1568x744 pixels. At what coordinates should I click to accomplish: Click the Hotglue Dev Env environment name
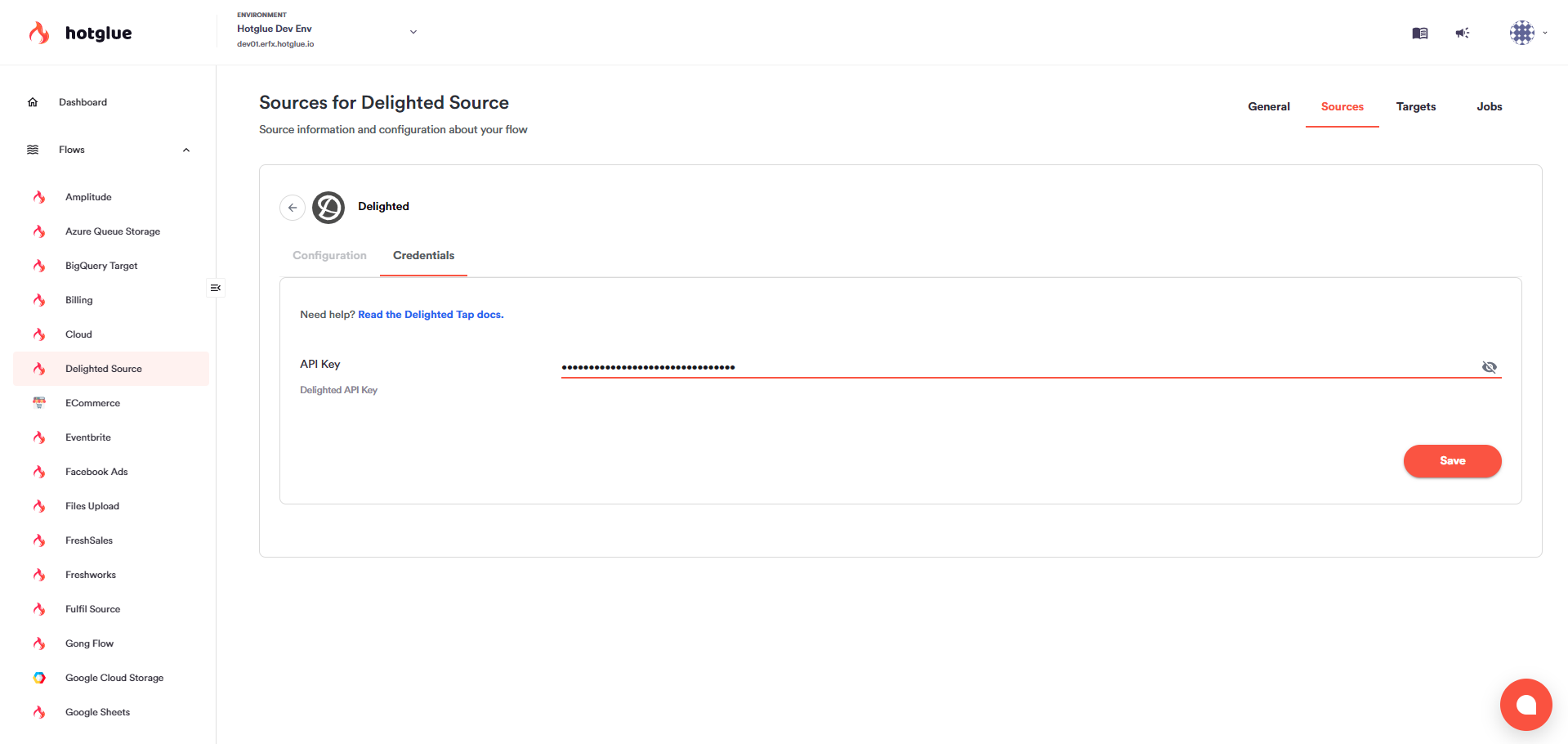[275, 29]
